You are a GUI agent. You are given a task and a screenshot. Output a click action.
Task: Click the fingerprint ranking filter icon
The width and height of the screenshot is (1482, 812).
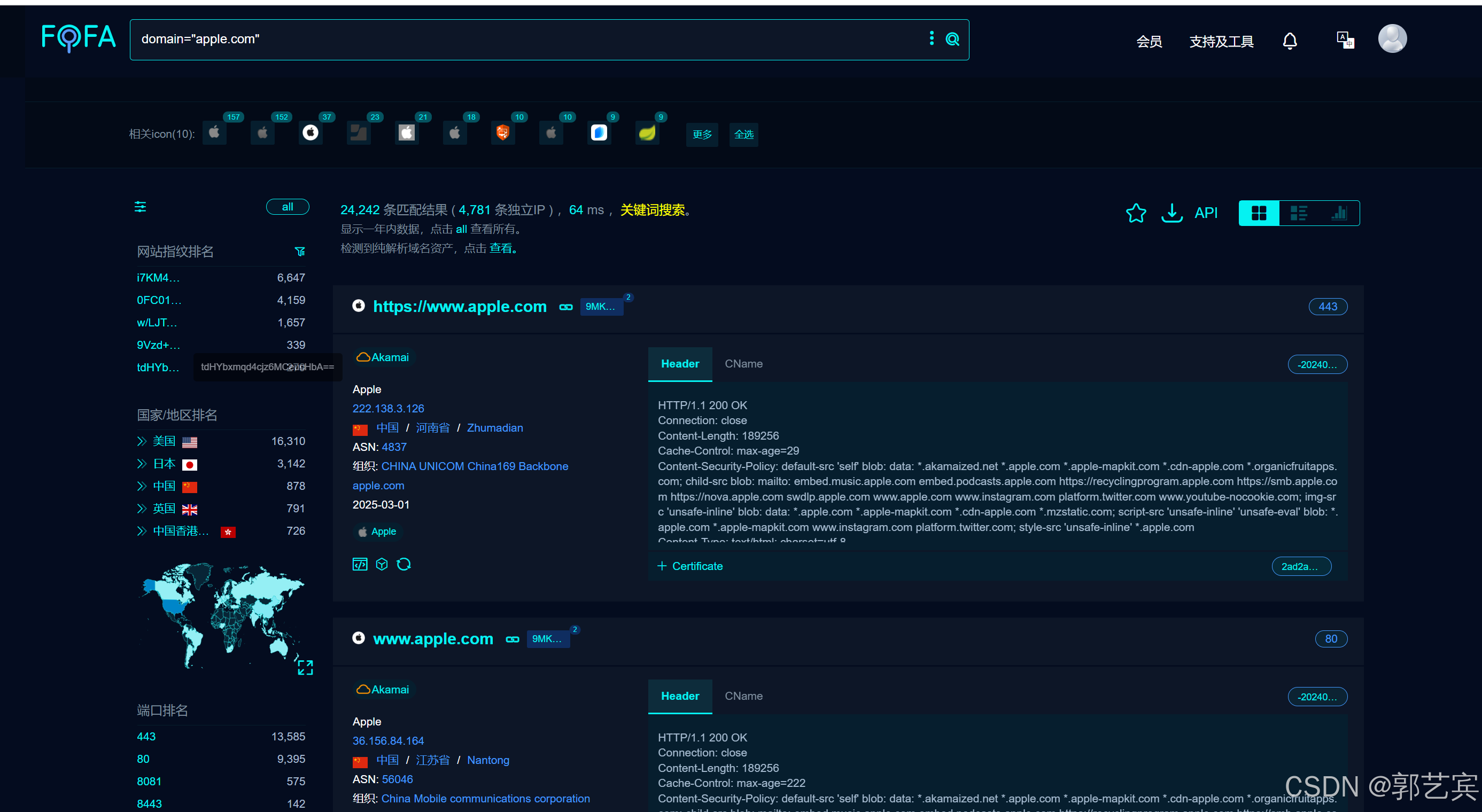[x=300, y=251]
